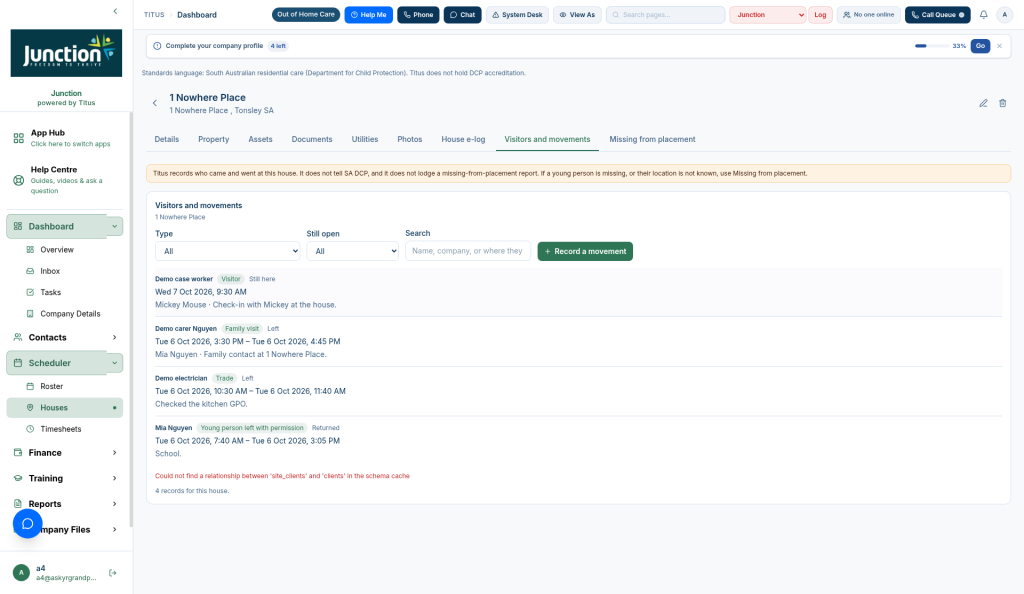Click Go on the company profile banner
Screen dimensions: 1024x594
[x=980, y=46]
